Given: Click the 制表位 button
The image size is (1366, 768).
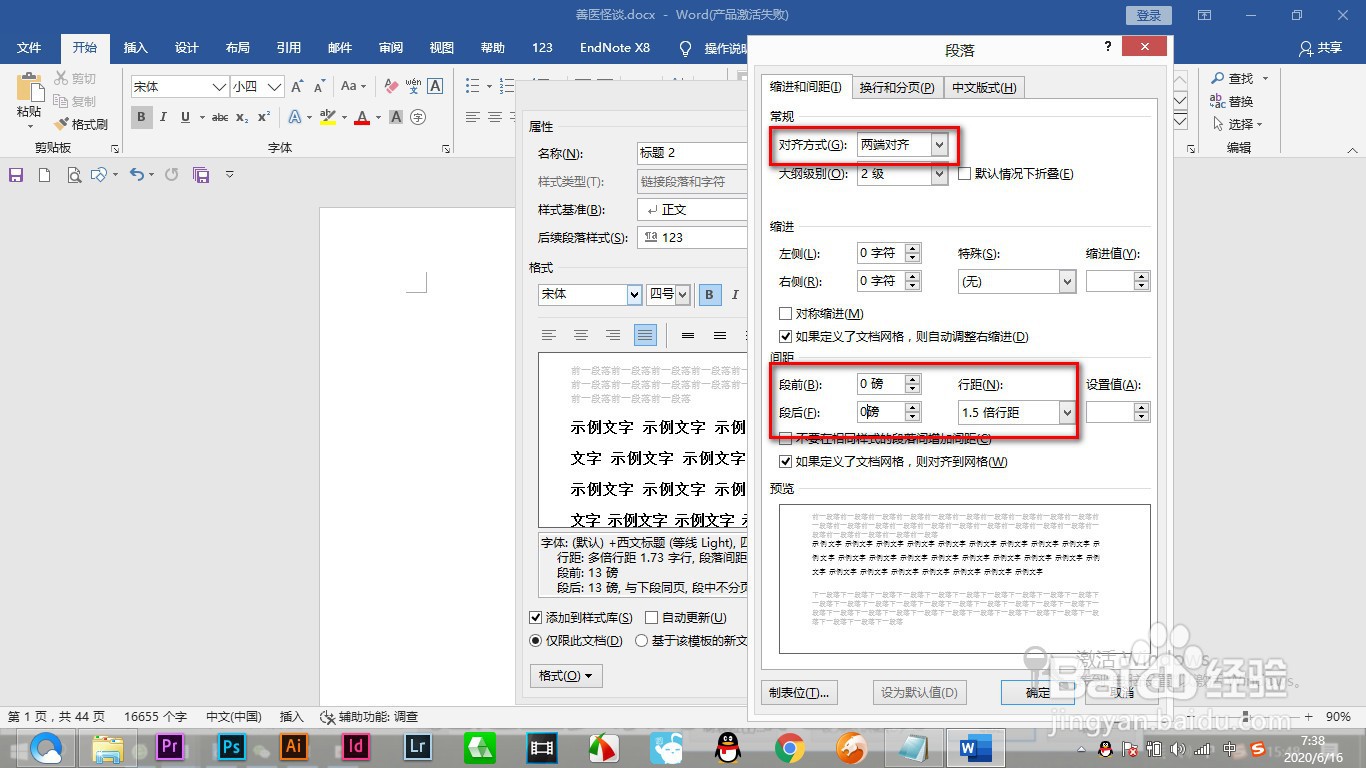Looking at the screenshot, I should coord(799,692).
